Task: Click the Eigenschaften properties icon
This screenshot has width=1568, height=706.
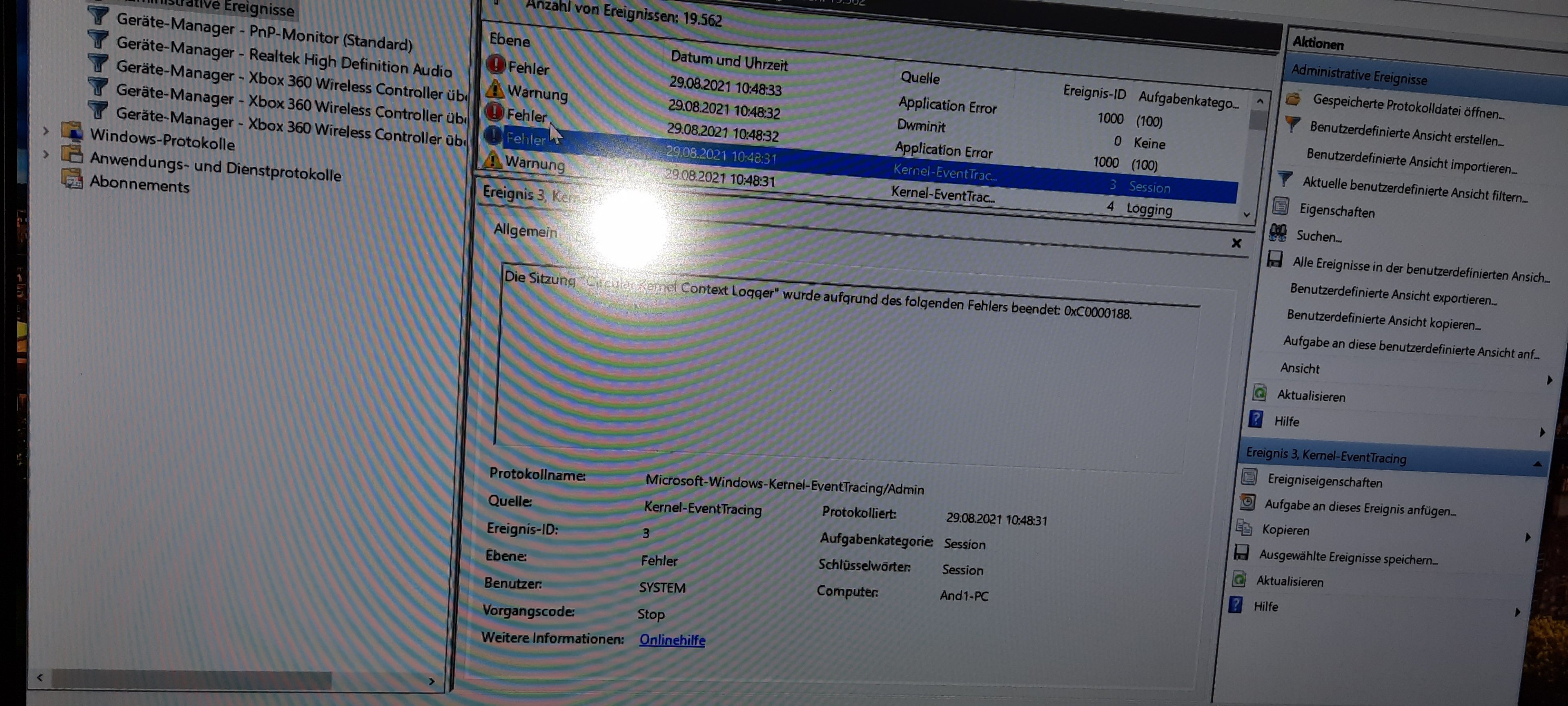Action: [x=1281, y=206]
